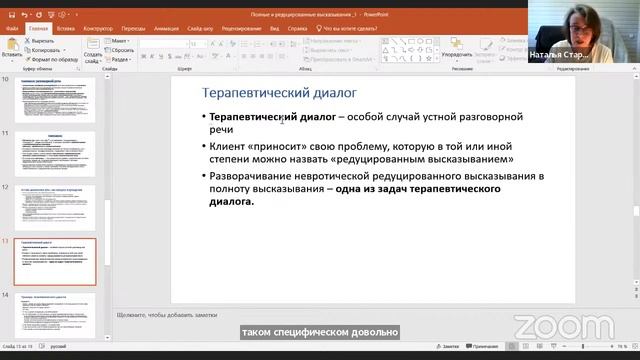640x360 pixels.
Task: Open the font color picker
Action: click(x=229, y=56)
